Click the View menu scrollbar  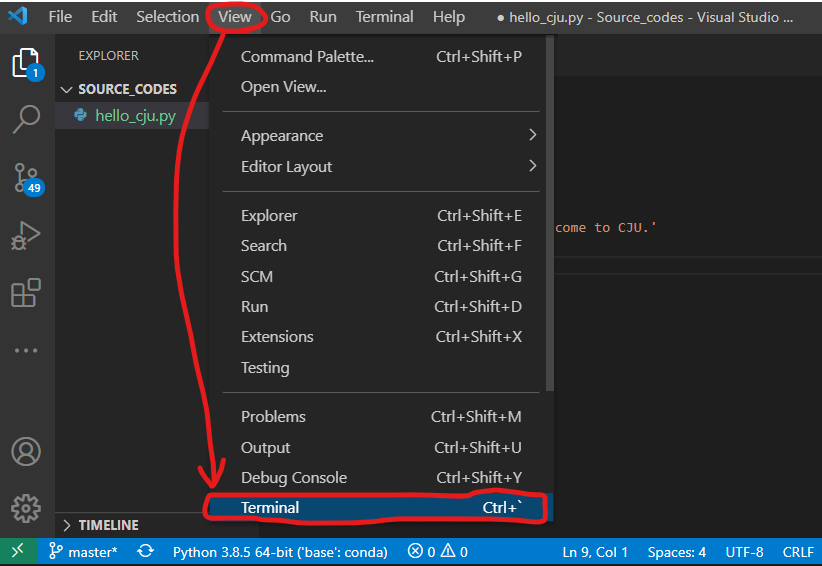point(549,213)
